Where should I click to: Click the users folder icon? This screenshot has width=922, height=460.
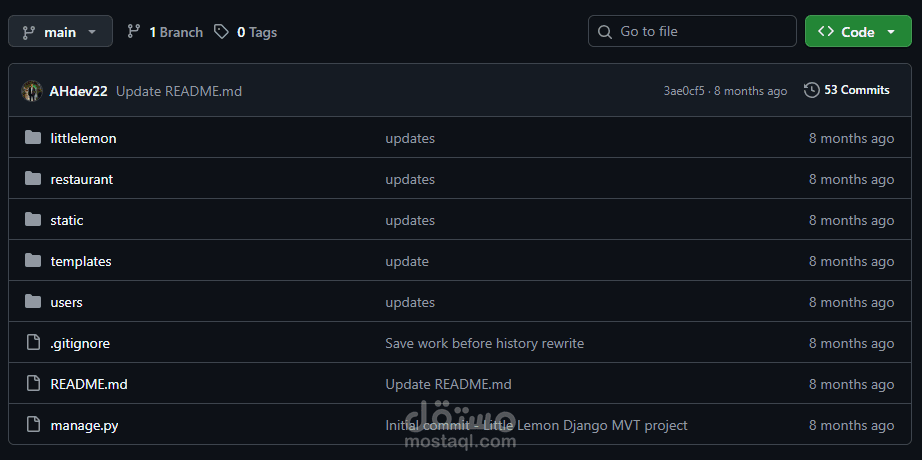tap(33, 301)
